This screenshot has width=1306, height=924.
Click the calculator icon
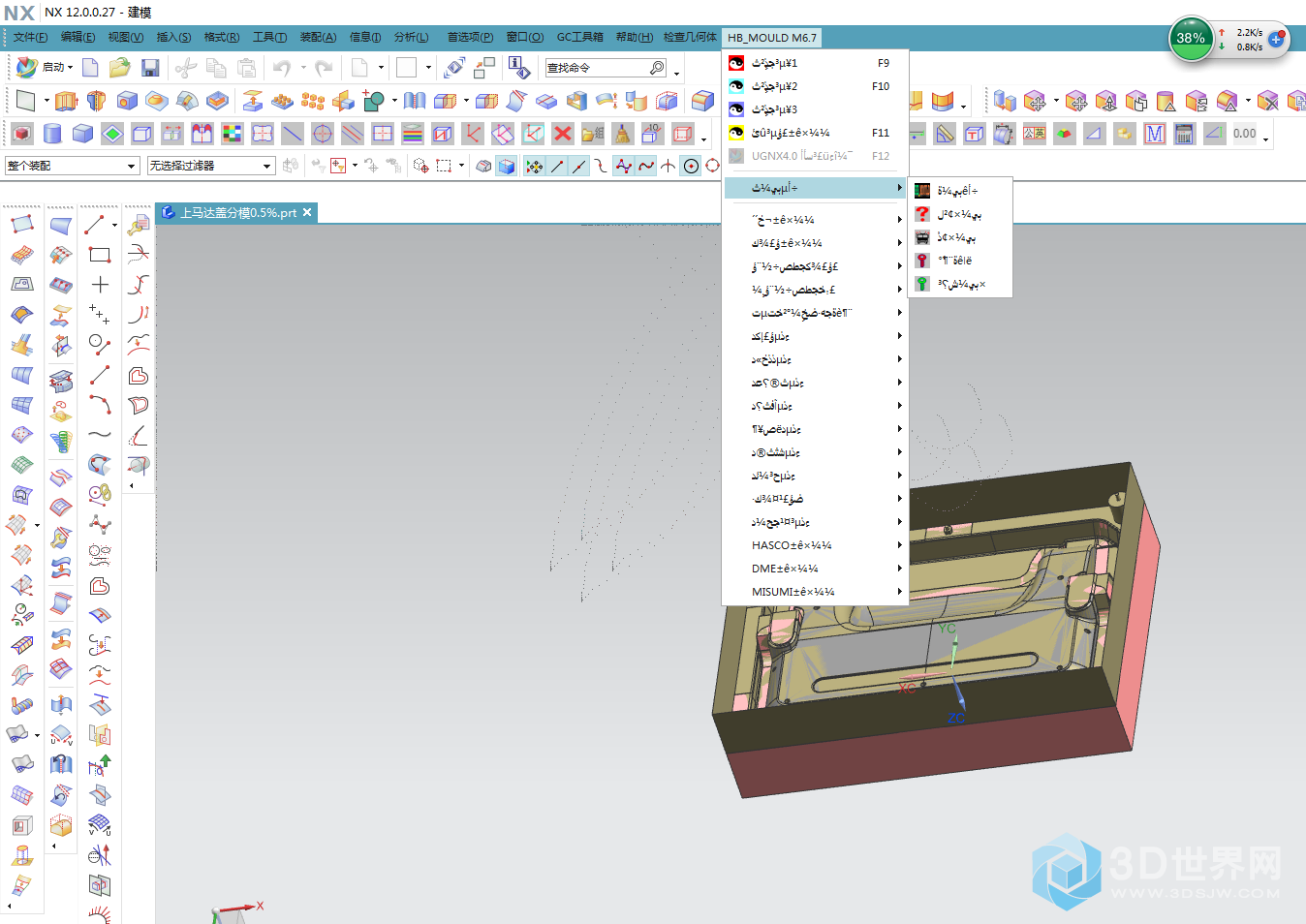click(1184, 134)
